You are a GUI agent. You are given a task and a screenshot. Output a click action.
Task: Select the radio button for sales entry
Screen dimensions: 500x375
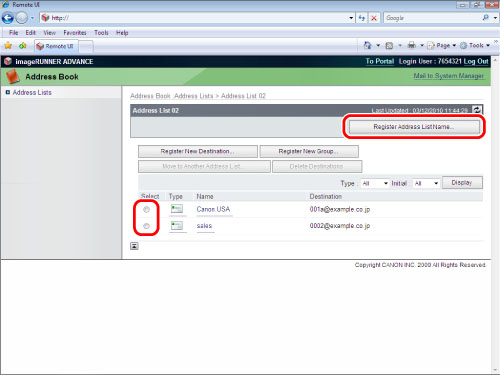146,226
